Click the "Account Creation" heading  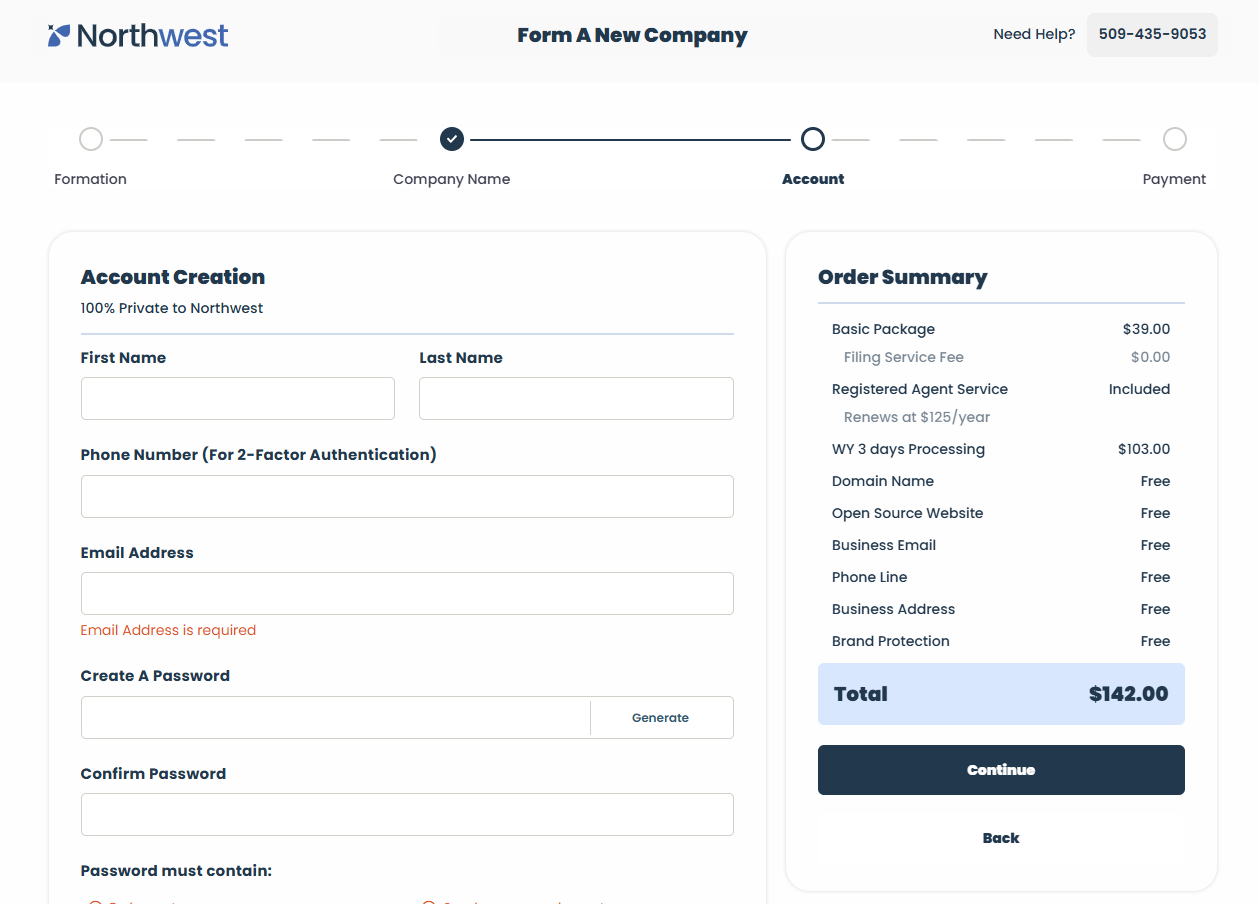[x=173, y=277]
